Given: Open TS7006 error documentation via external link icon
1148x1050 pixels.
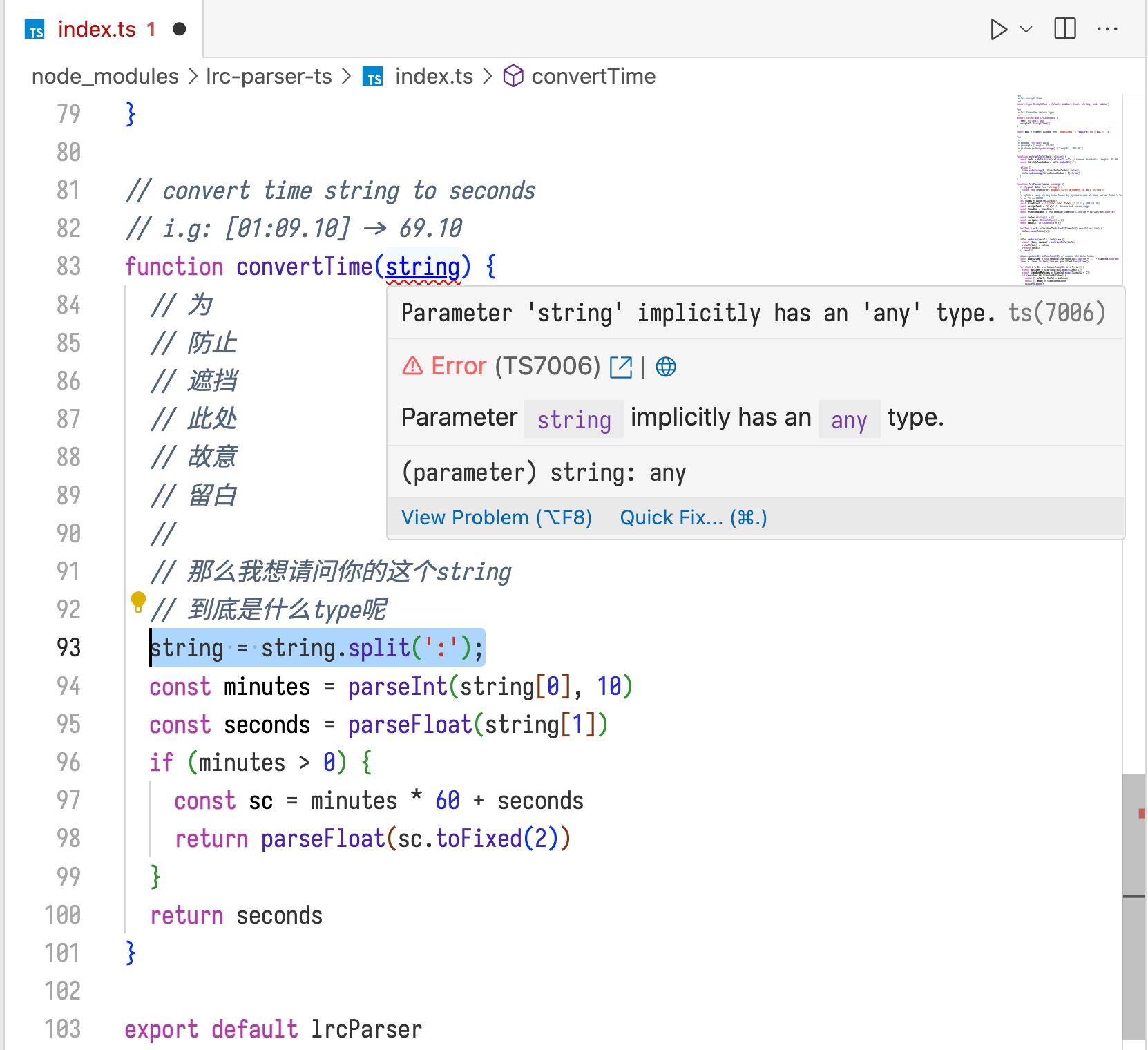Looking at the screenshot, I should tap(621, 367).
